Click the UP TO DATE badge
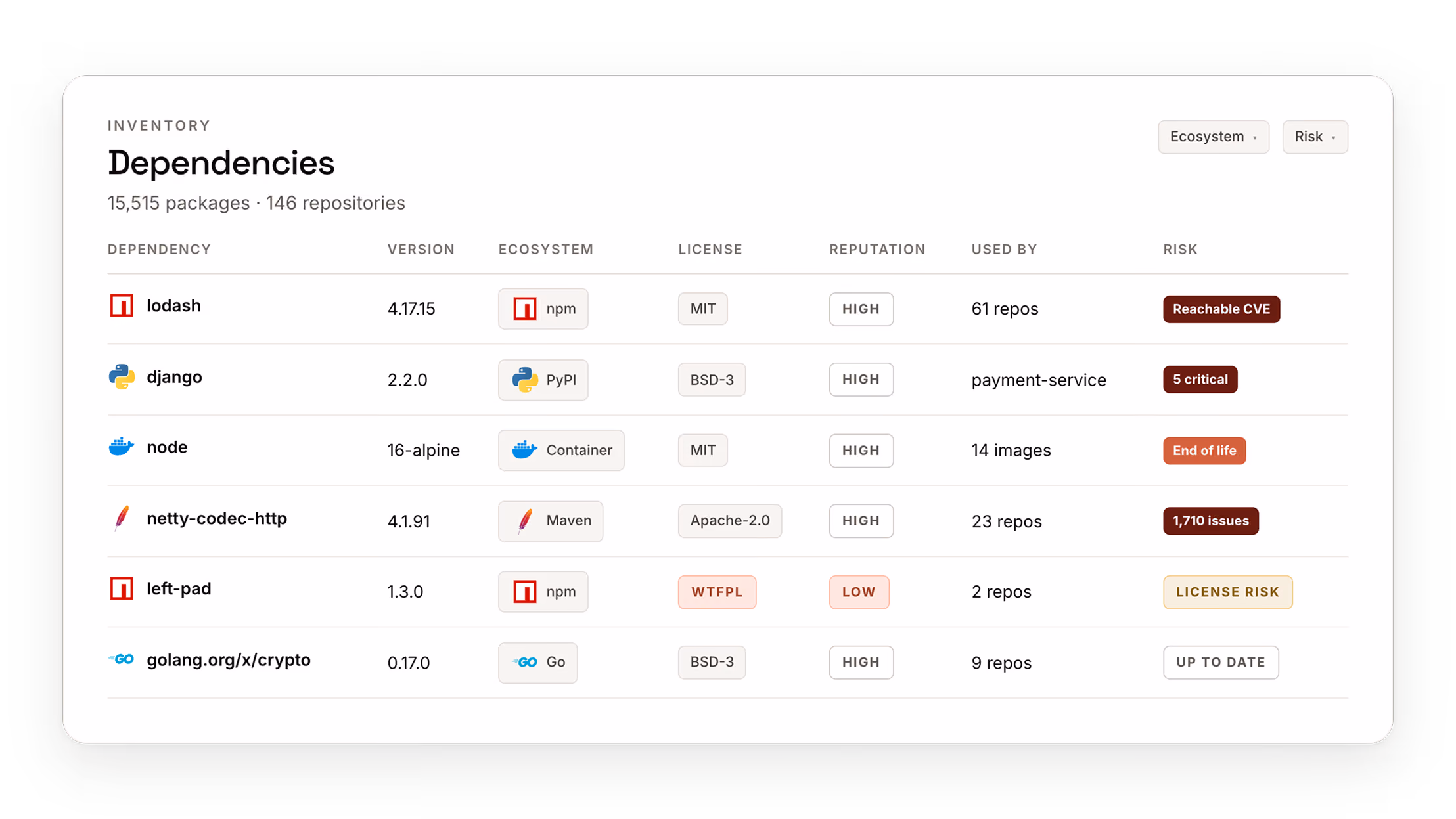Viewport: 1456px width, 819px height. pos(1221,662)
